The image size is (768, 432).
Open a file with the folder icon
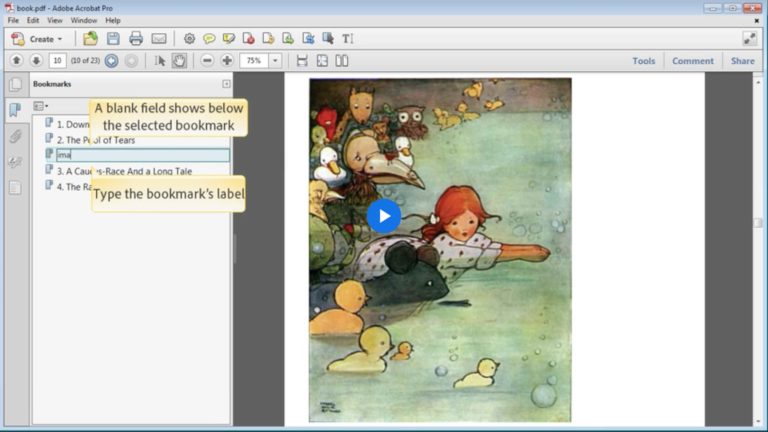(91, 39)
